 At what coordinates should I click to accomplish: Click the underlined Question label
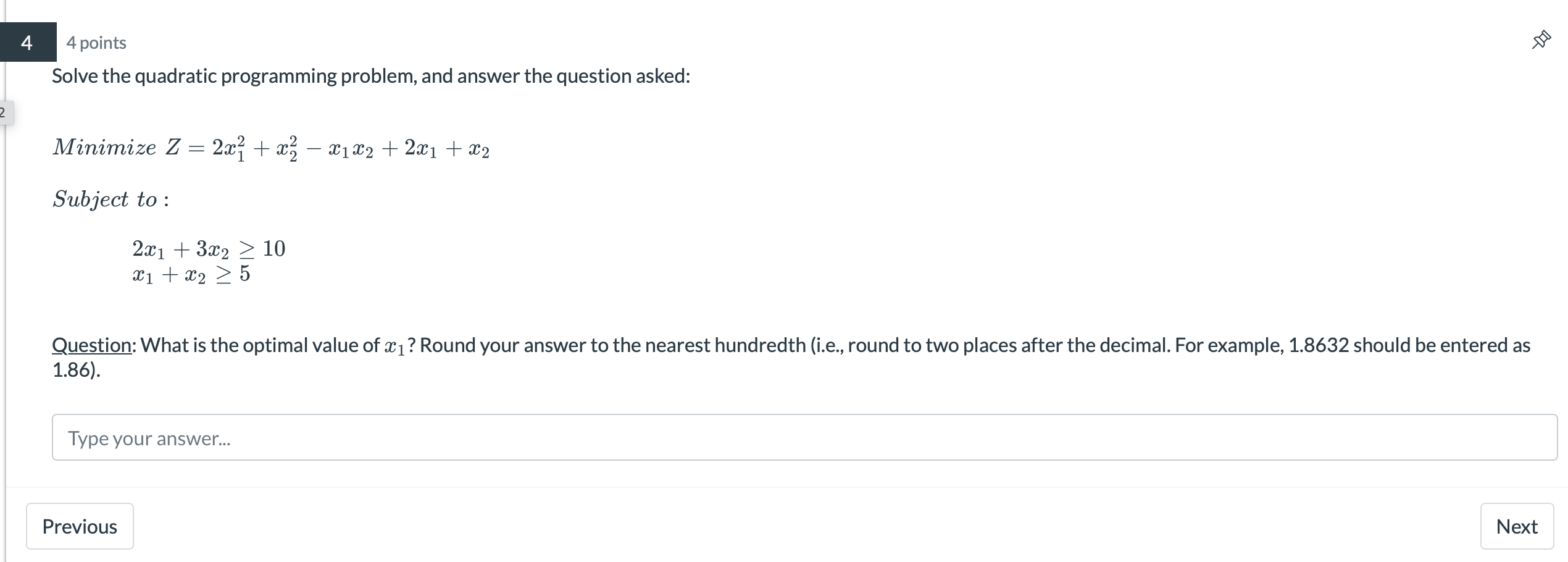pyautogui.click(x=89, y=345)
